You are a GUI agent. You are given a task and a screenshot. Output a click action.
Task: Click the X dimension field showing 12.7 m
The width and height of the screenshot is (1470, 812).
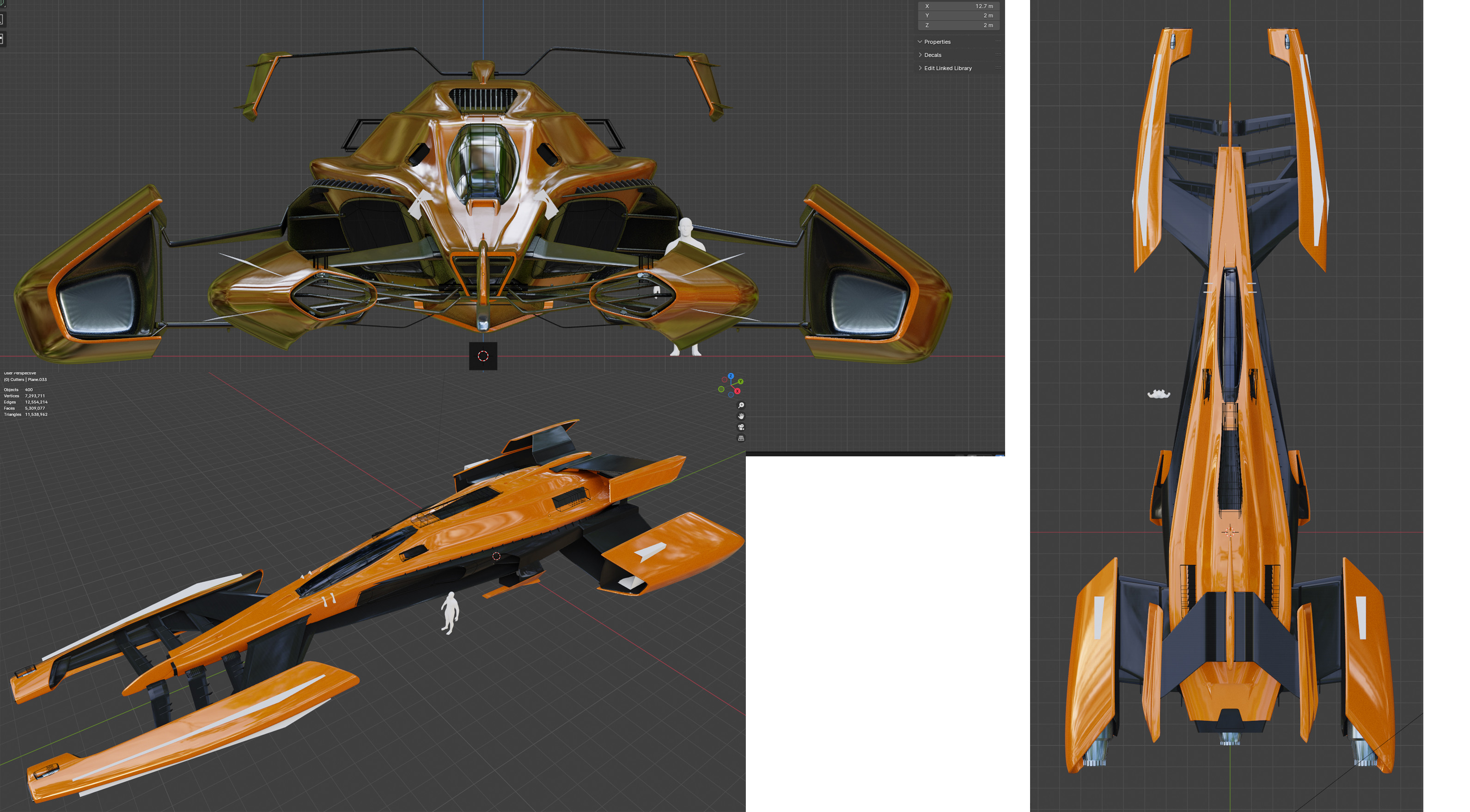pos(959,6)
